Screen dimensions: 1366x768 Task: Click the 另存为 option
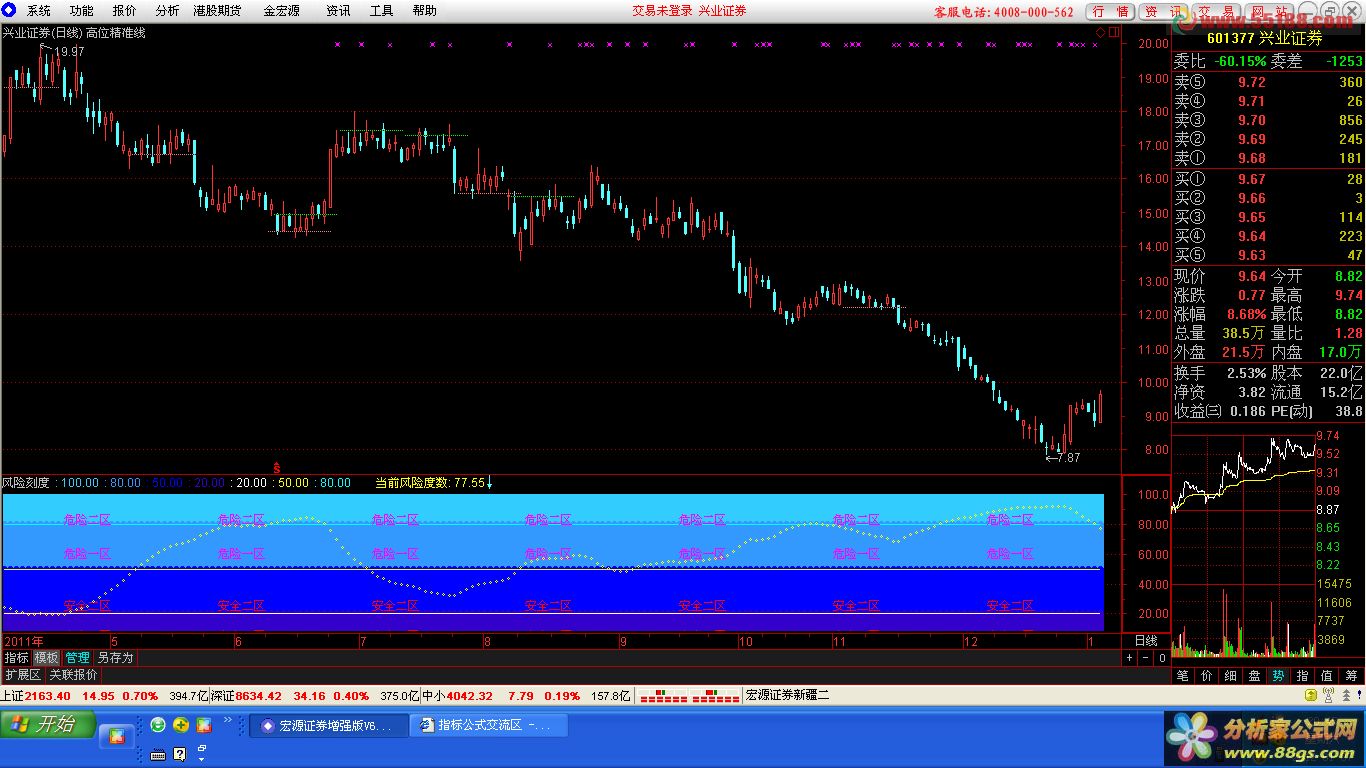coord(115,658)
